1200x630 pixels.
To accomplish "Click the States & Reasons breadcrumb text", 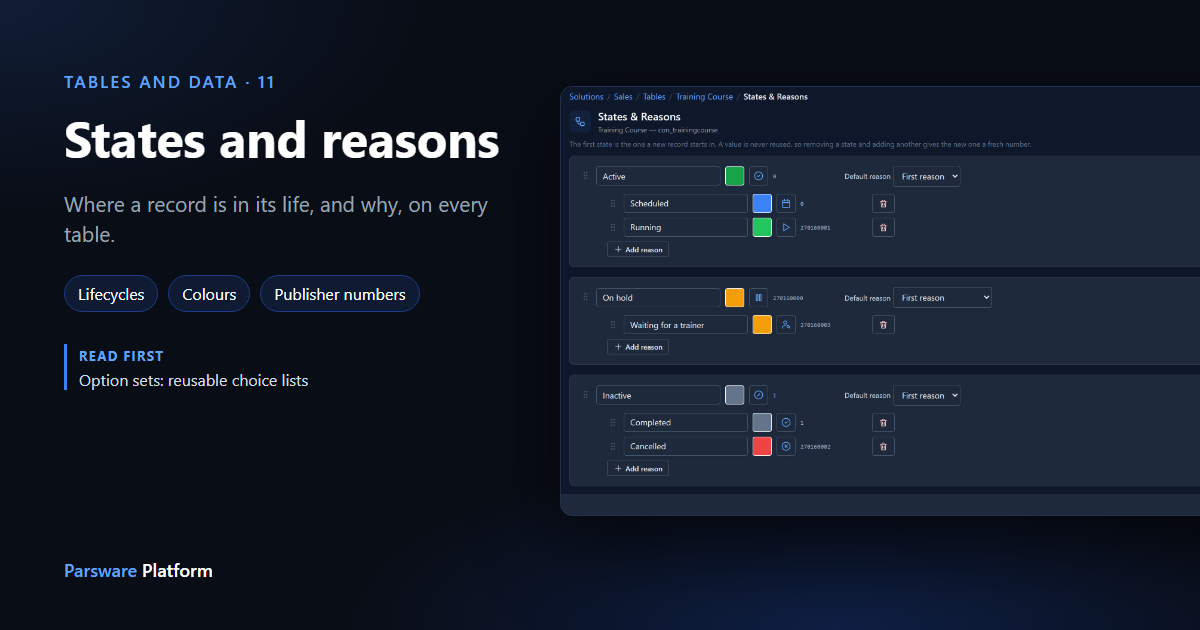I will (776, 97).
